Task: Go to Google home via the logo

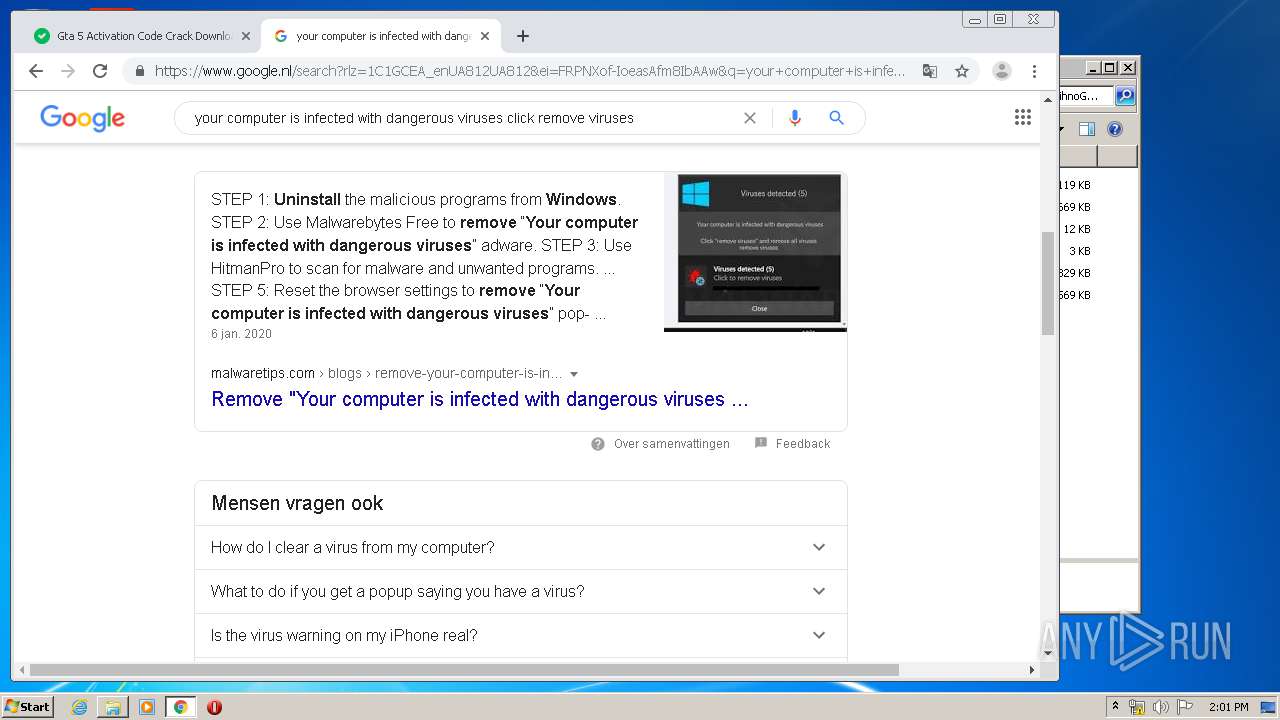Action: [83, 118]
